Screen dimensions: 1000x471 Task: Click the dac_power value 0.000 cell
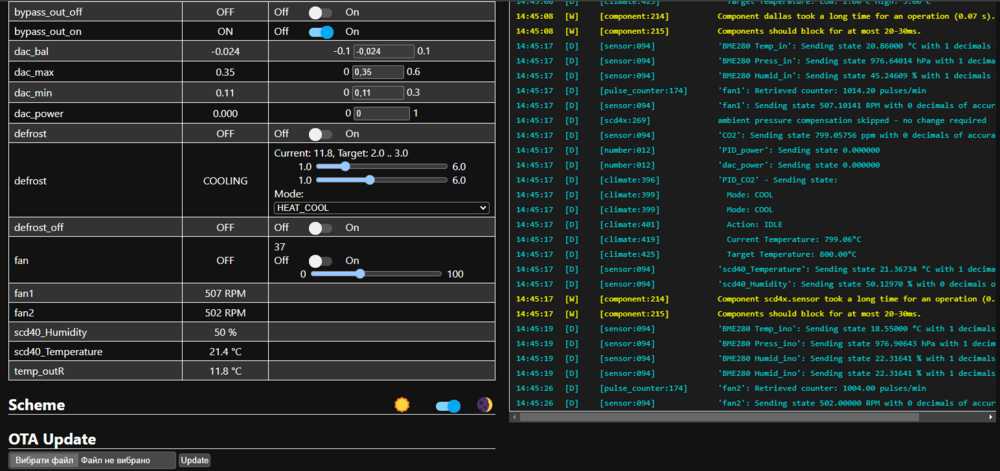226,114
